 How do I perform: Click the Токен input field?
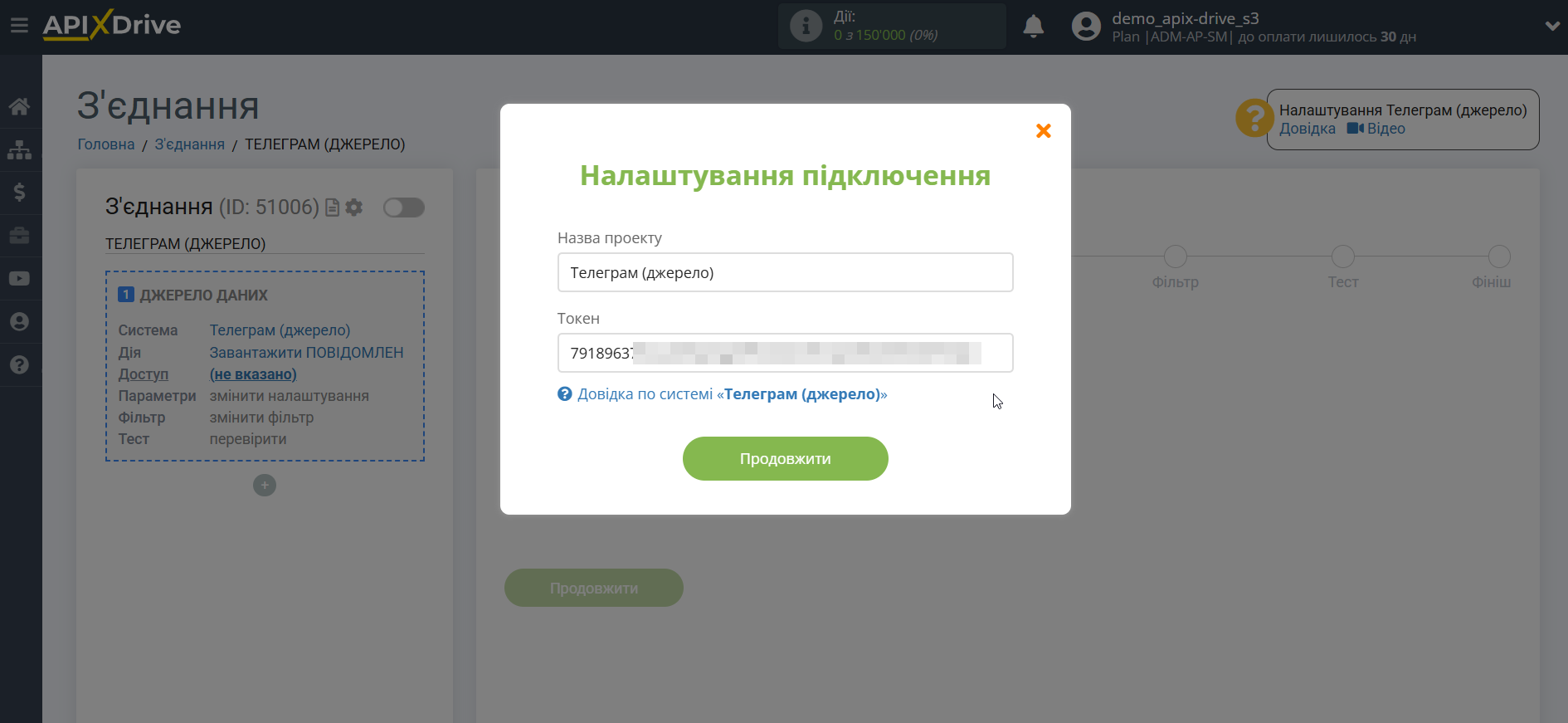(x=785, y=353)
